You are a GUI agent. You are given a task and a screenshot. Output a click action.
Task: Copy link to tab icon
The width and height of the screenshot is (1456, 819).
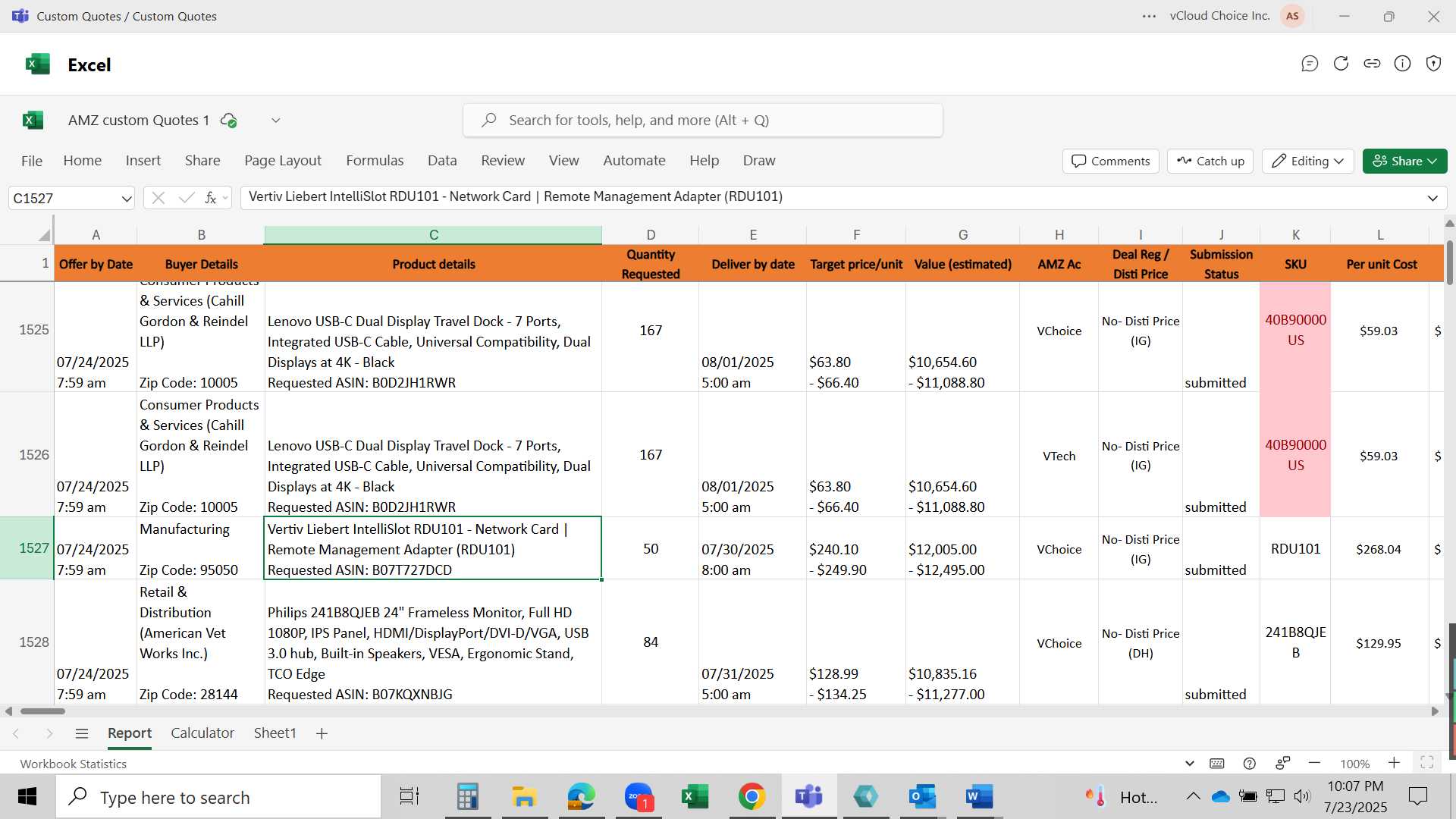[x=1372, y=64]
